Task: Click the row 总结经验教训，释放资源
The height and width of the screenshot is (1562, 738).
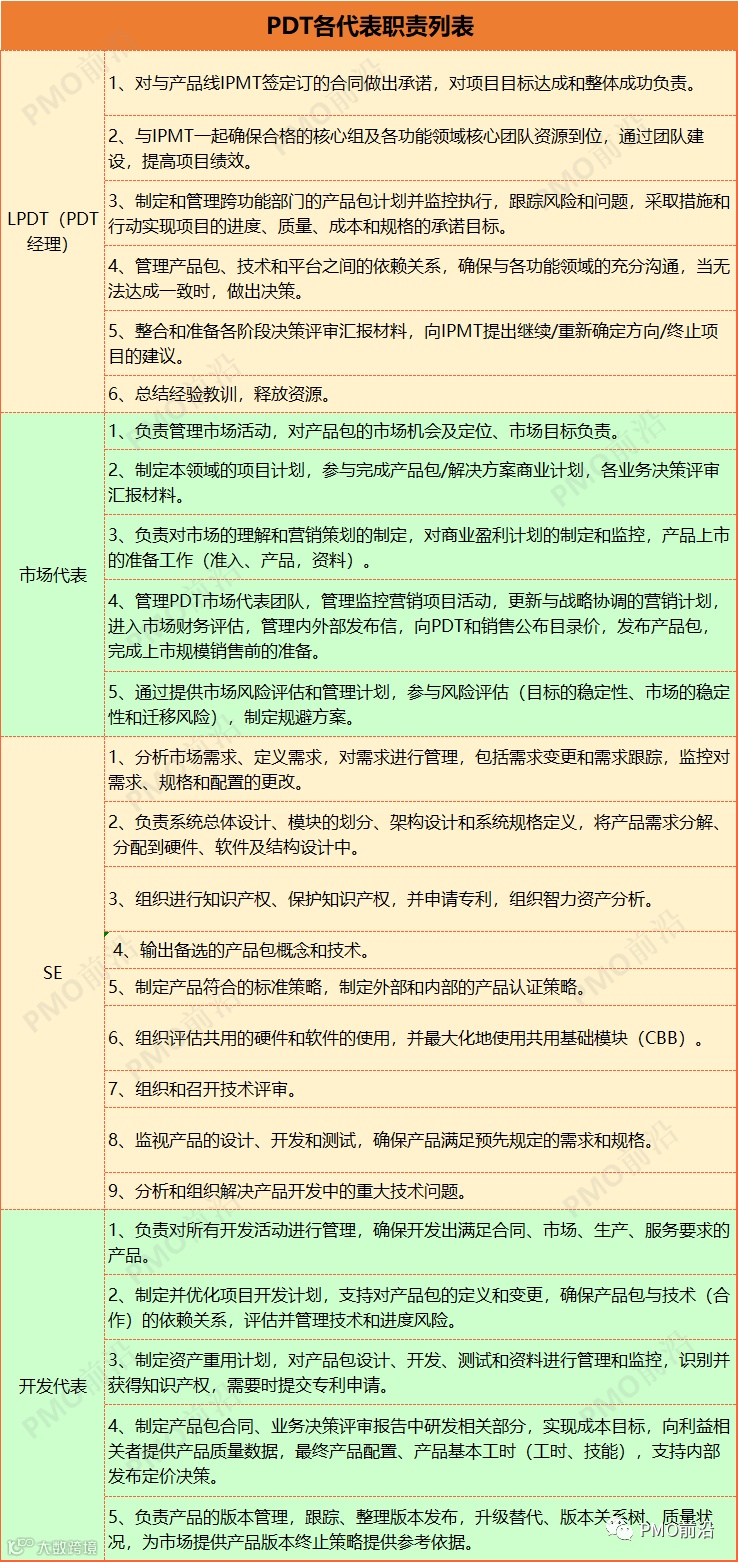Action: coord(420,393)
